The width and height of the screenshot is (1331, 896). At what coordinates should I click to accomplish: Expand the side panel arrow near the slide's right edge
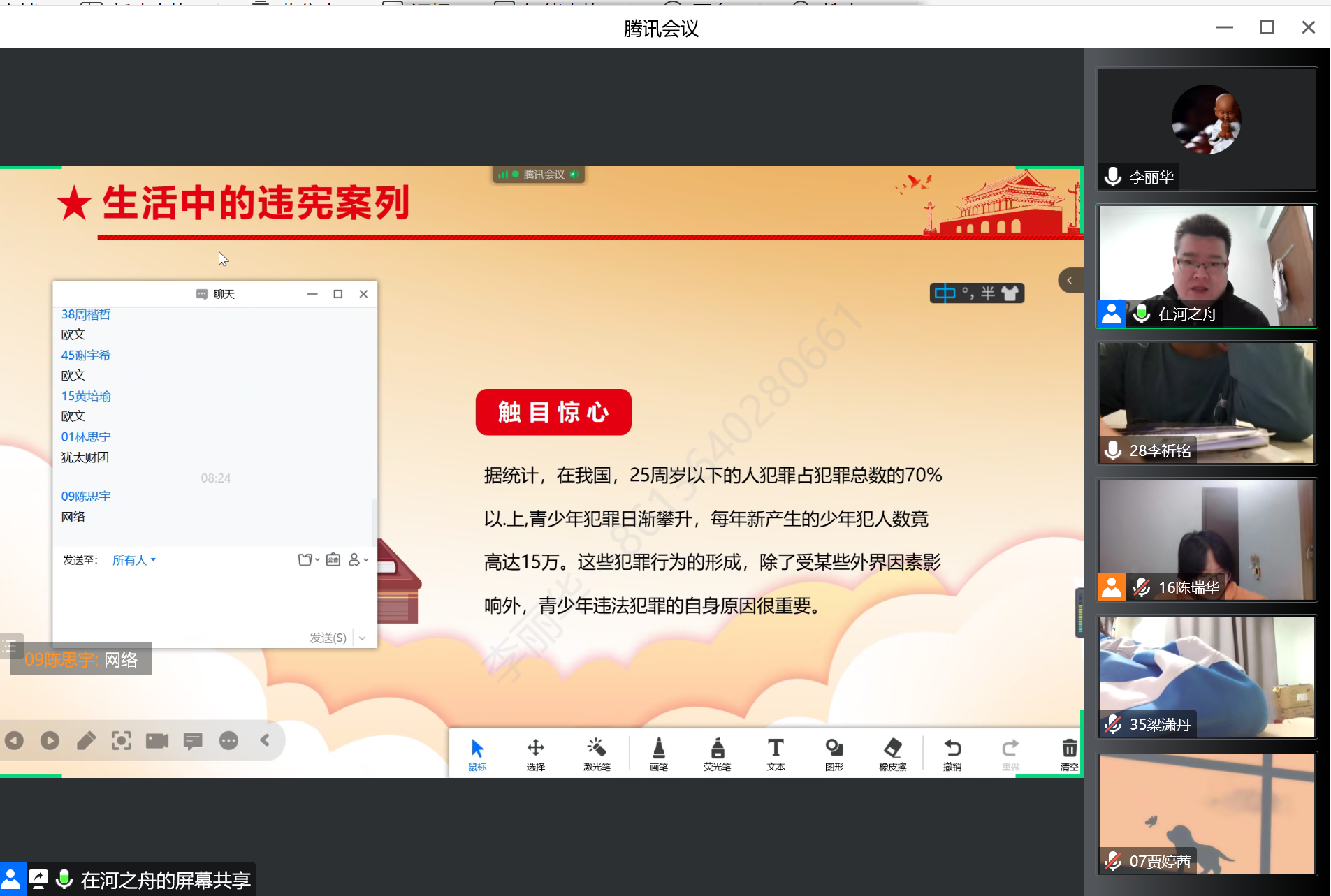(1069, 281)
